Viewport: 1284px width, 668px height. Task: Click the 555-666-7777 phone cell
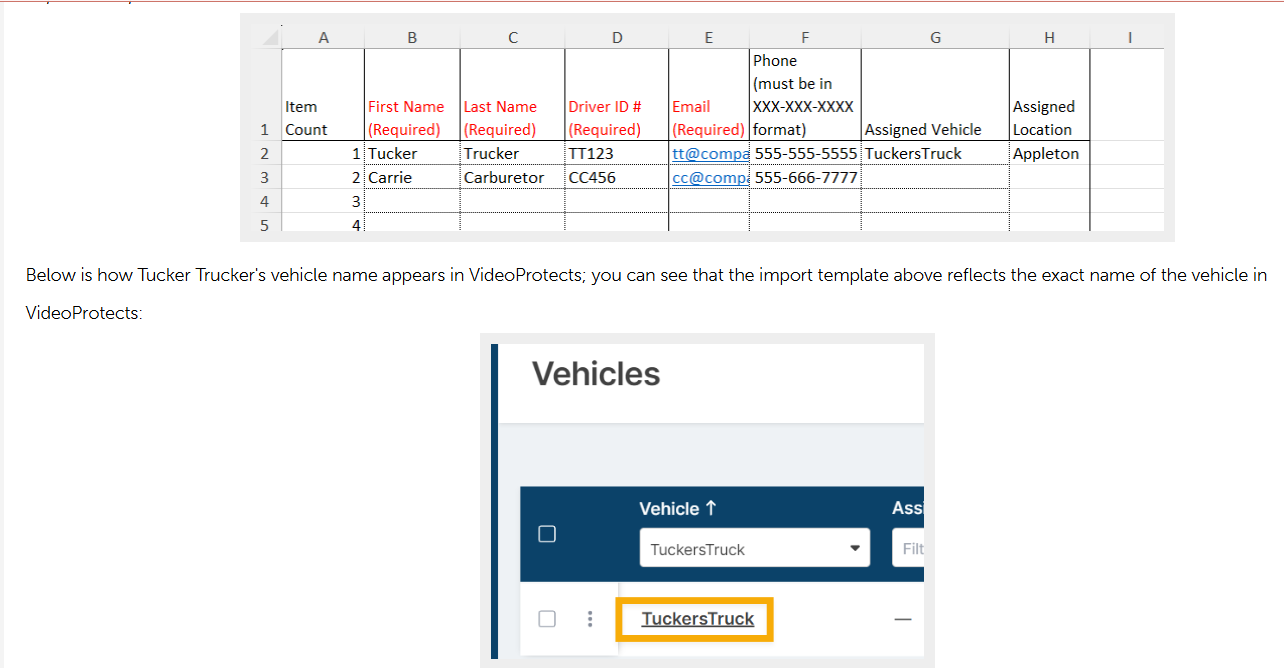click(805, 177)
